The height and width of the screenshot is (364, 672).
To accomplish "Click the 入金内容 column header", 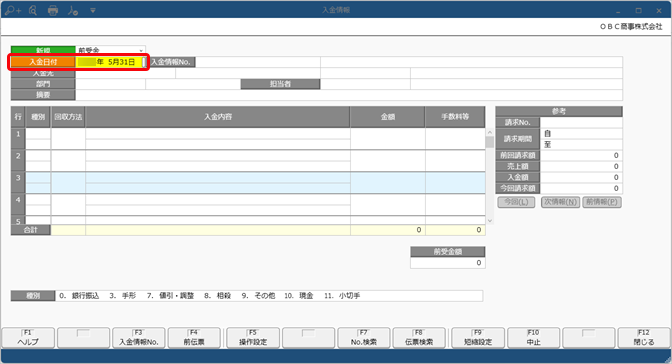I will 218,117.
